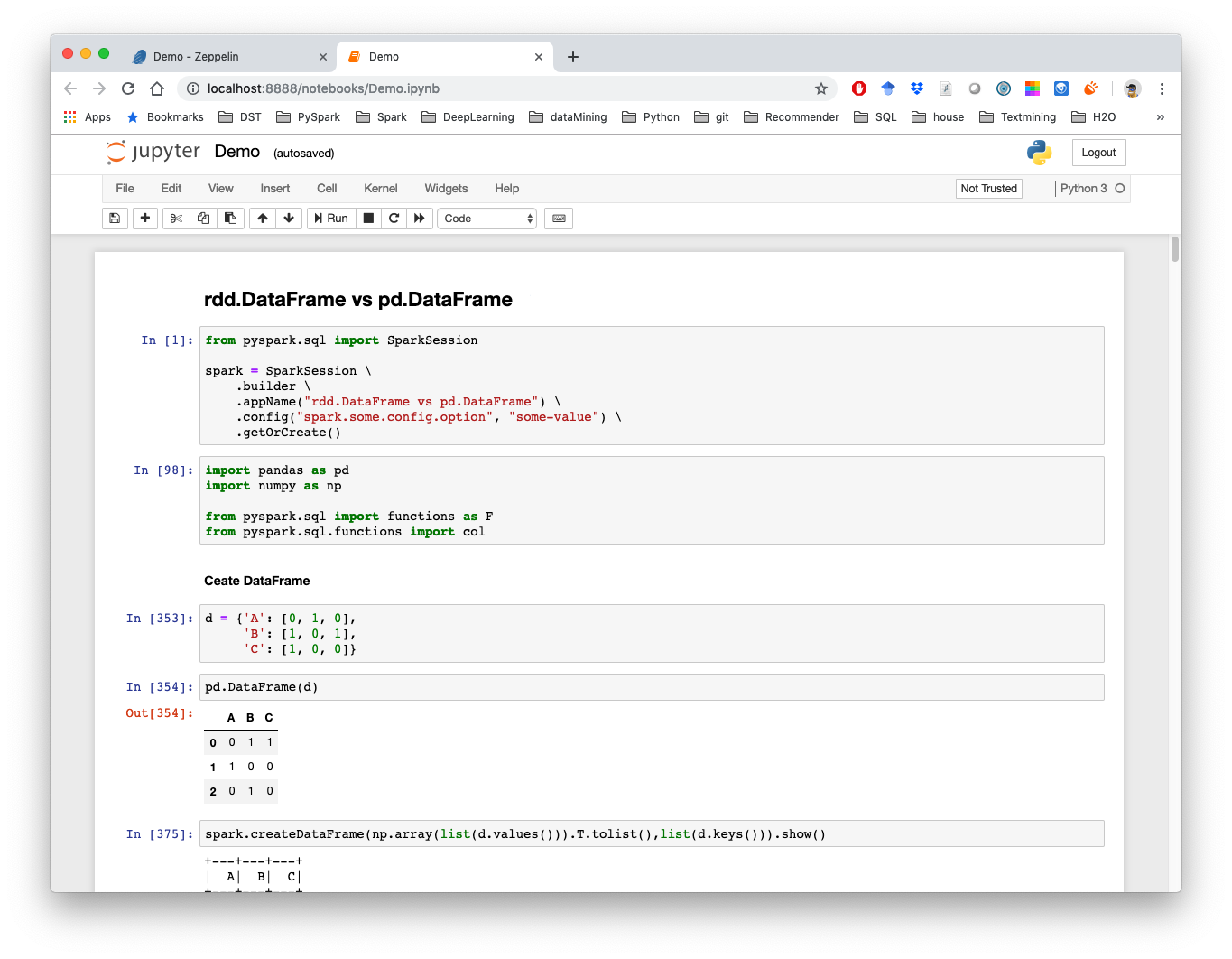Click the Python logo icon in header
The height and width of the screenshot is (959, 1232).
(1040, 153)
